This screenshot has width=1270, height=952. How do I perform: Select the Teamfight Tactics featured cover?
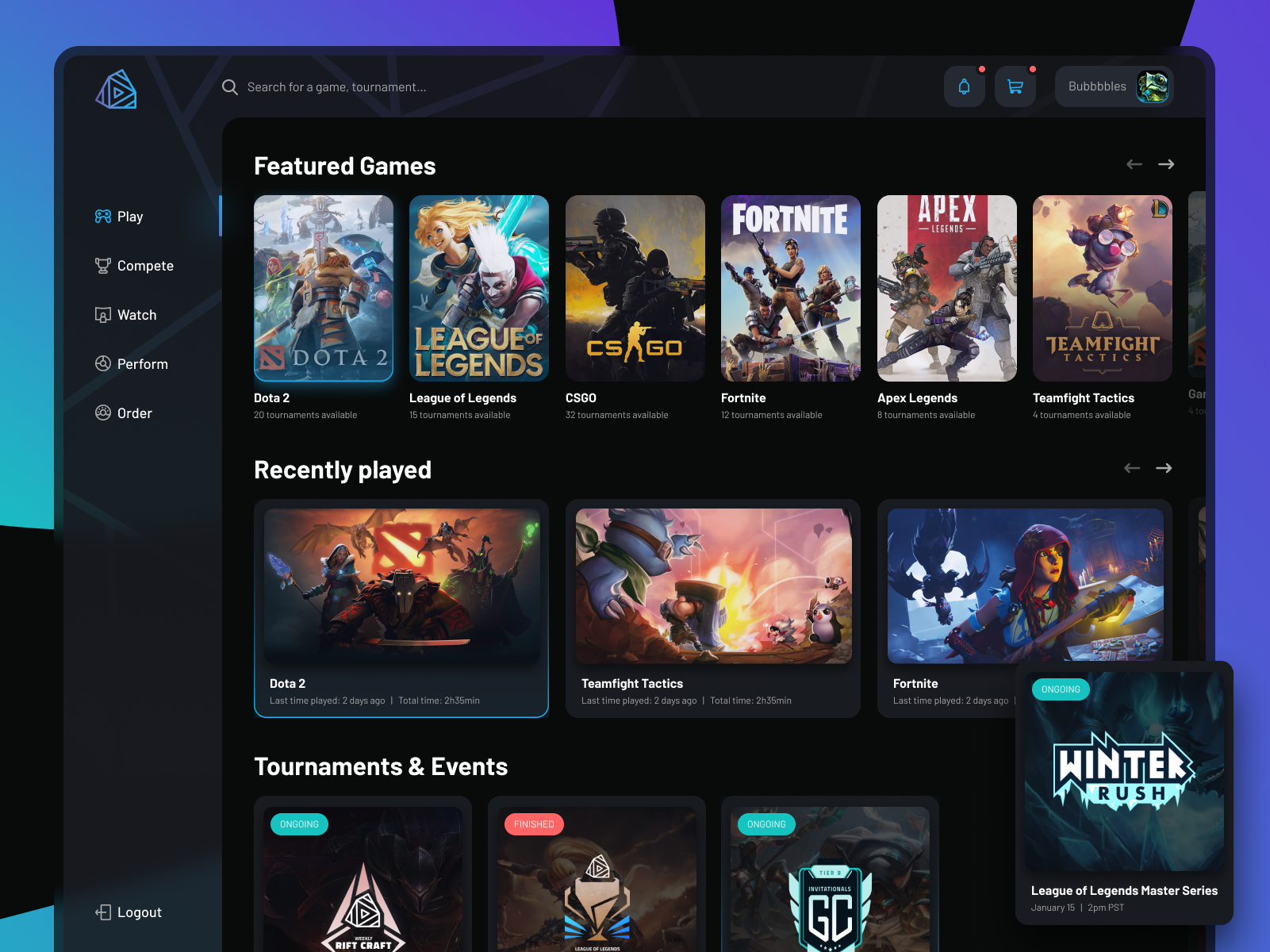(x=1103, y=288)
